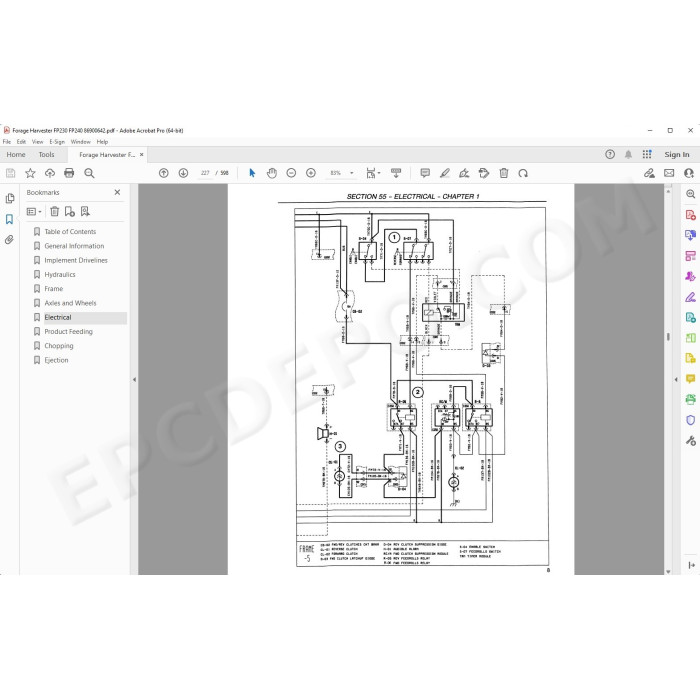This screenshot has height=700, width=700.
Task: Open the Window menu
Action: tap(80, 142)
